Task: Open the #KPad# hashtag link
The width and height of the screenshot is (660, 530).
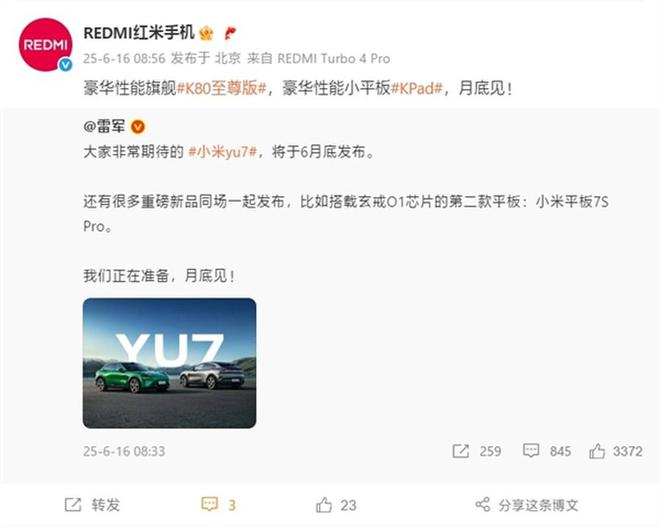Action: [x=417, y=88]
